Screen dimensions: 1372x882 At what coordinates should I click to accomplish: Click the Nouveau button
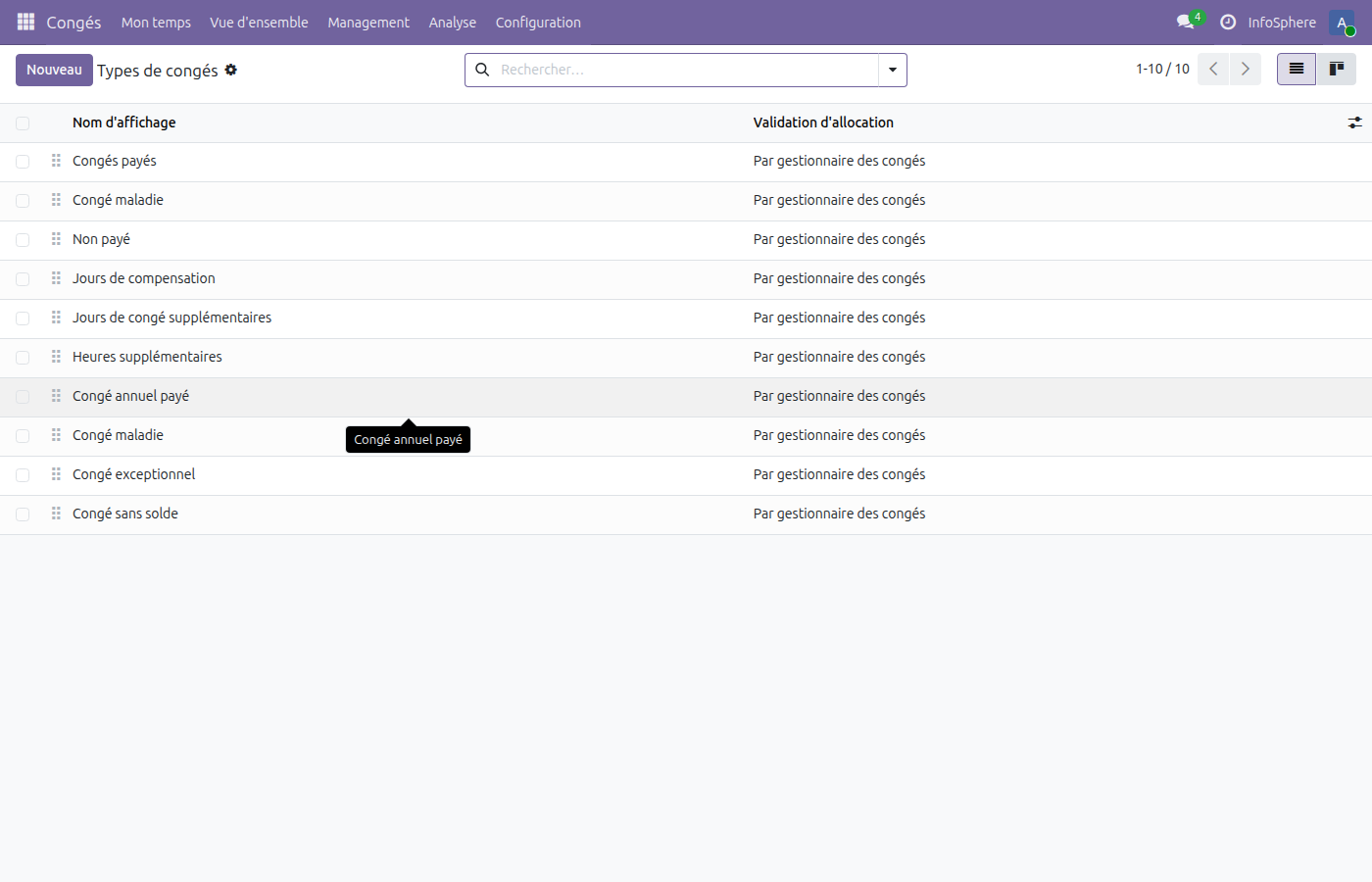click(x=54, y=70)
